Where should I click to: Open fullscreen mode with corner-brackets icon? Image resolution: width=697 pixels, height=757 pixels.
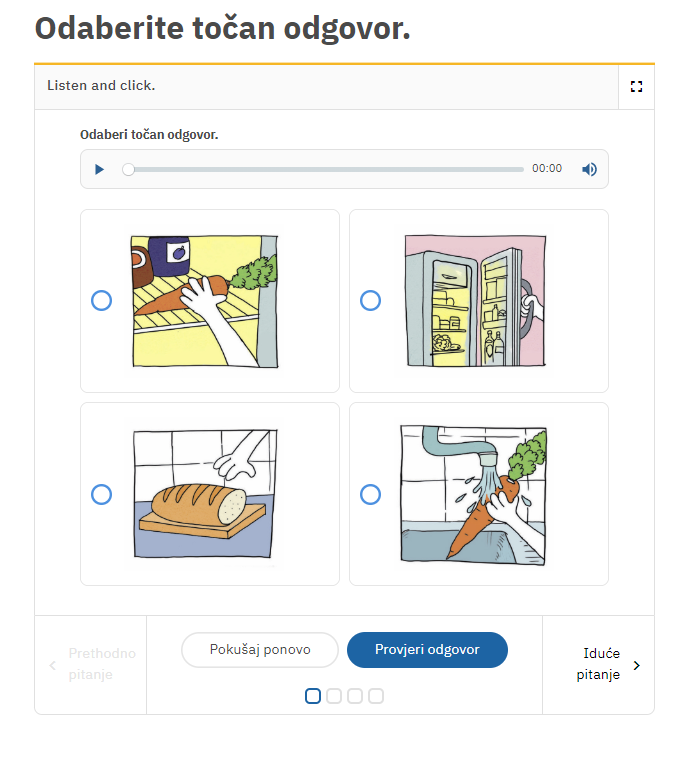[x=636, y=86]
